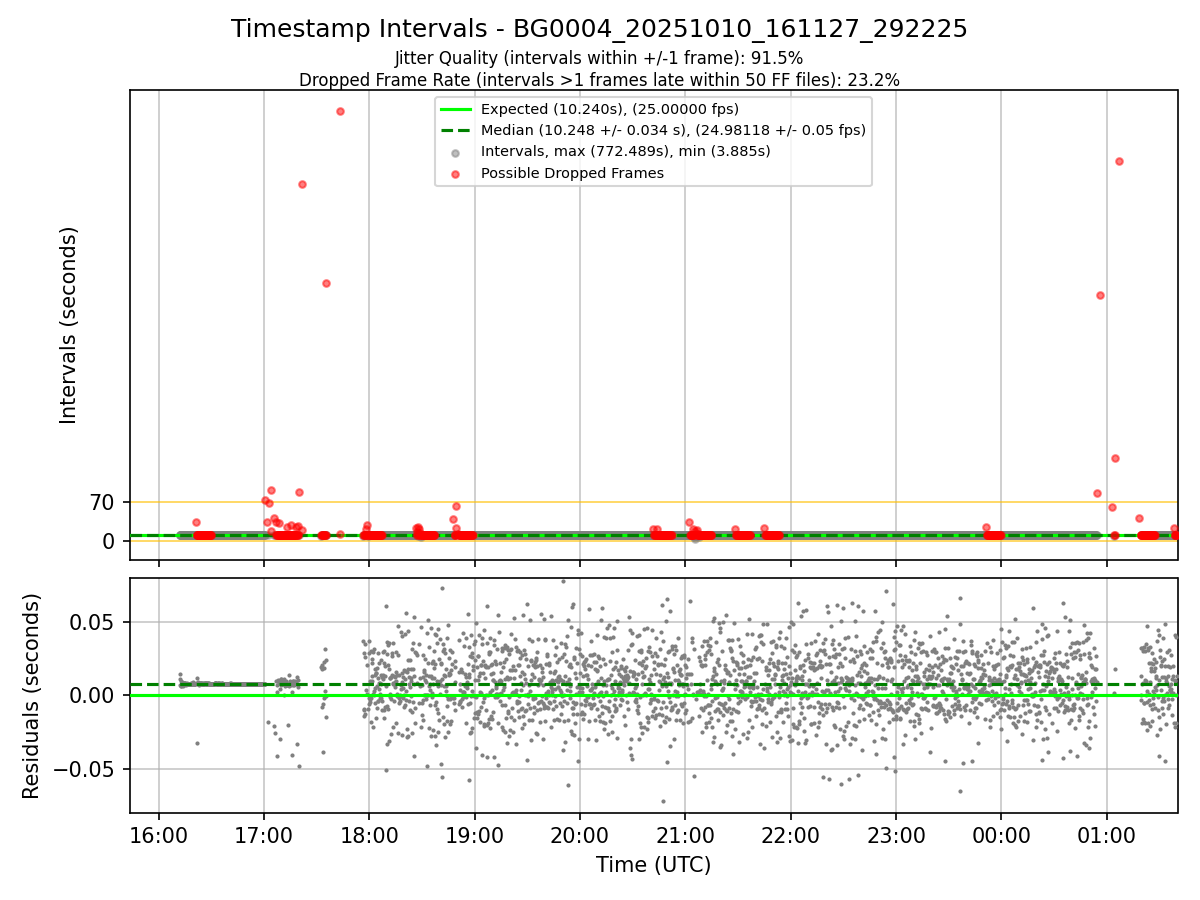1200x900 pixels.
Task: Click the 70 tick label on intervals axis
Action: coord(103,502)
